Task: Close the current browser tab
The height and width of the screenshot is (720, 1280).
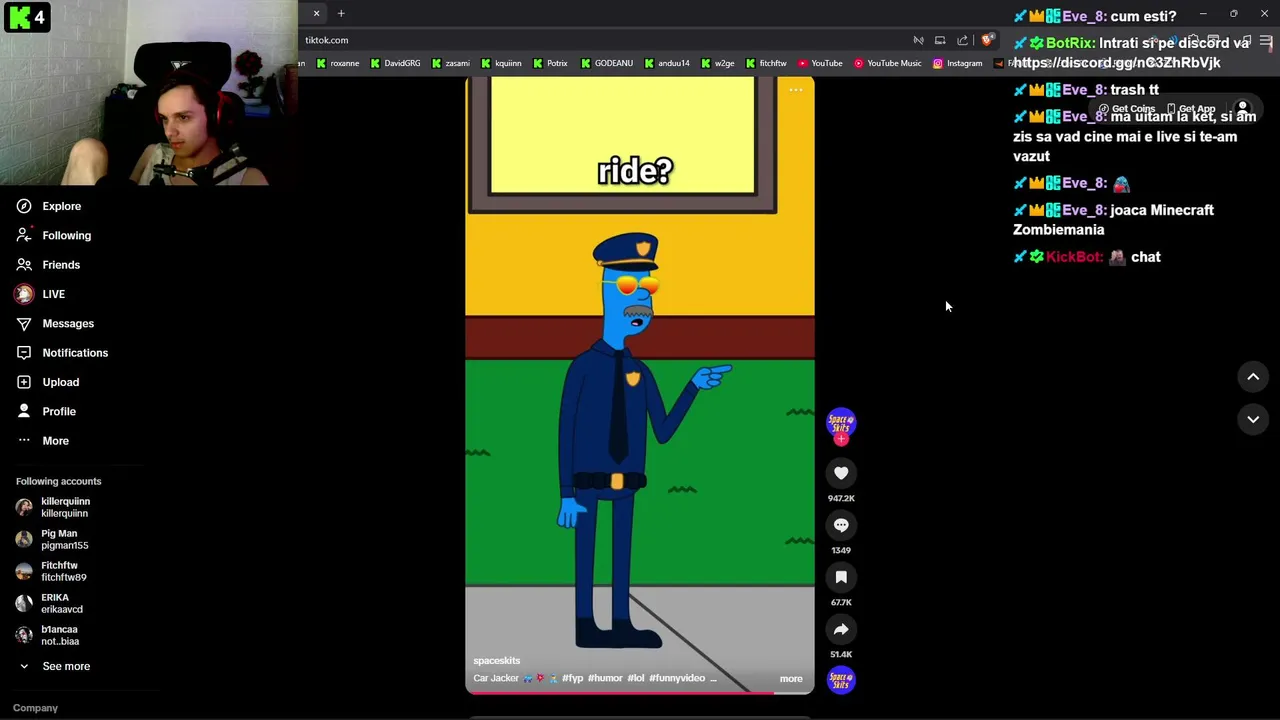Action: [316, 13]
